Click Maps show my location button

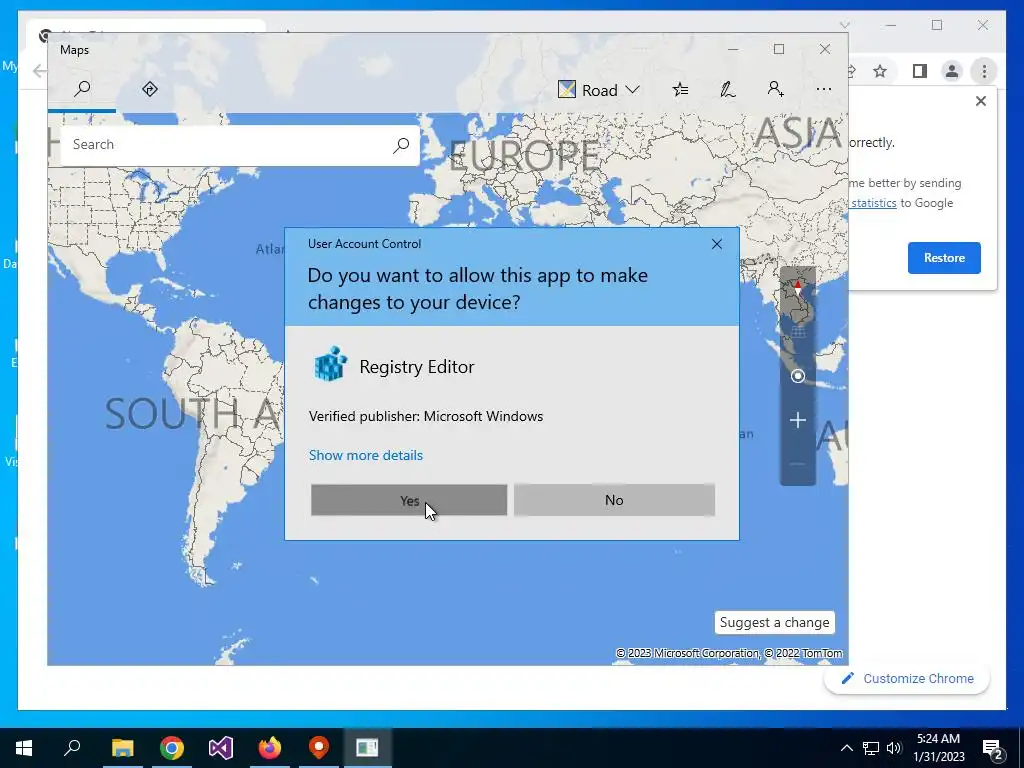click(797, 376)
